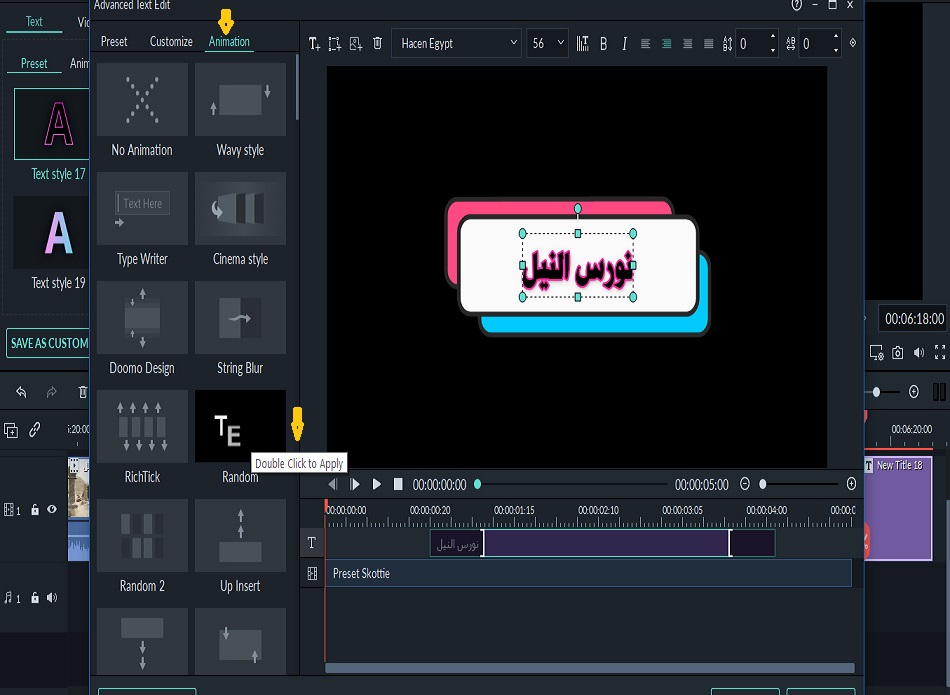Play the text preview
The image size is (950, 695).
376,484
